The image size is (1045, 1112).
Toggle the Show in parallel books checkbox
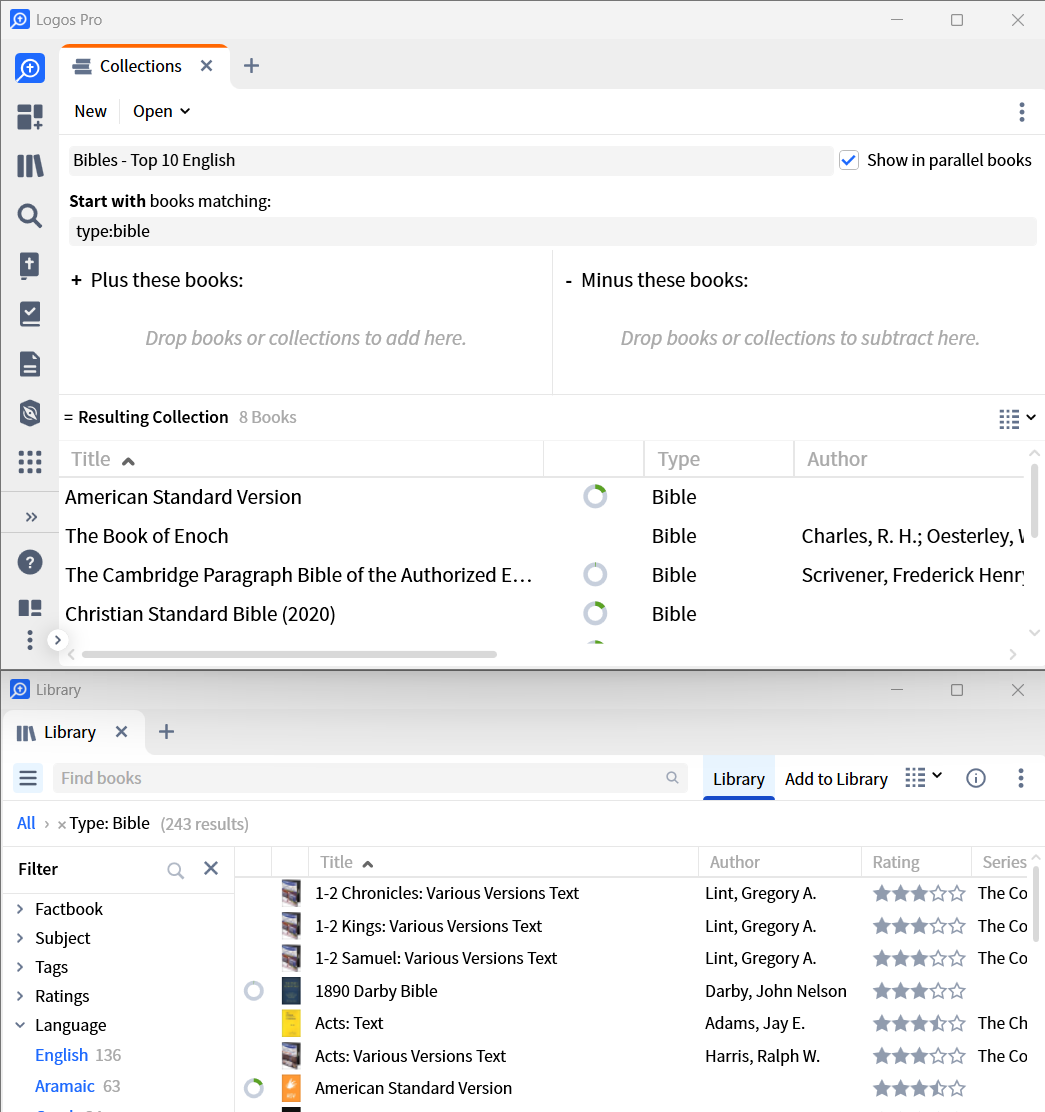[849, 159]
